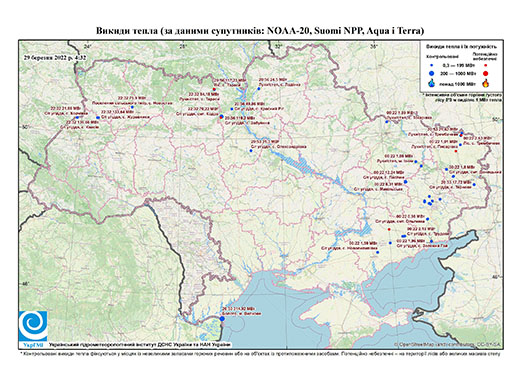Select the large blue marker near Vylkove
Viewport: 520px width, 368px height.
(x=222, y=319)
